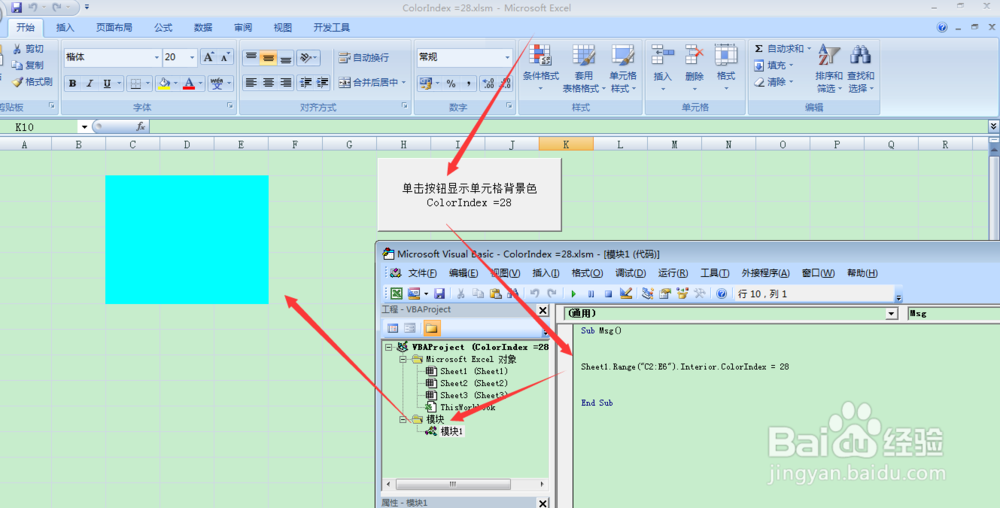This screenshot has width=1000, height=508.
Task: Open Project Explorer from VBA toolbar
Action: point(648,294)
